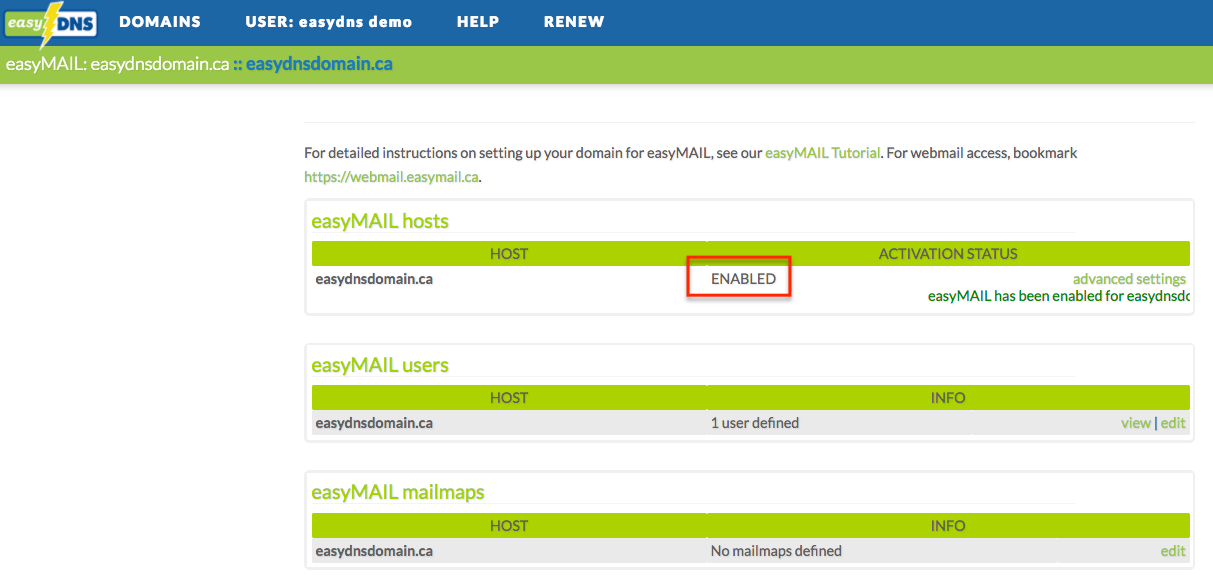The width and height of the screenshot is (1213, 584).
Task: Select the easyMAIL users heading
Action: tap(380, 365)
